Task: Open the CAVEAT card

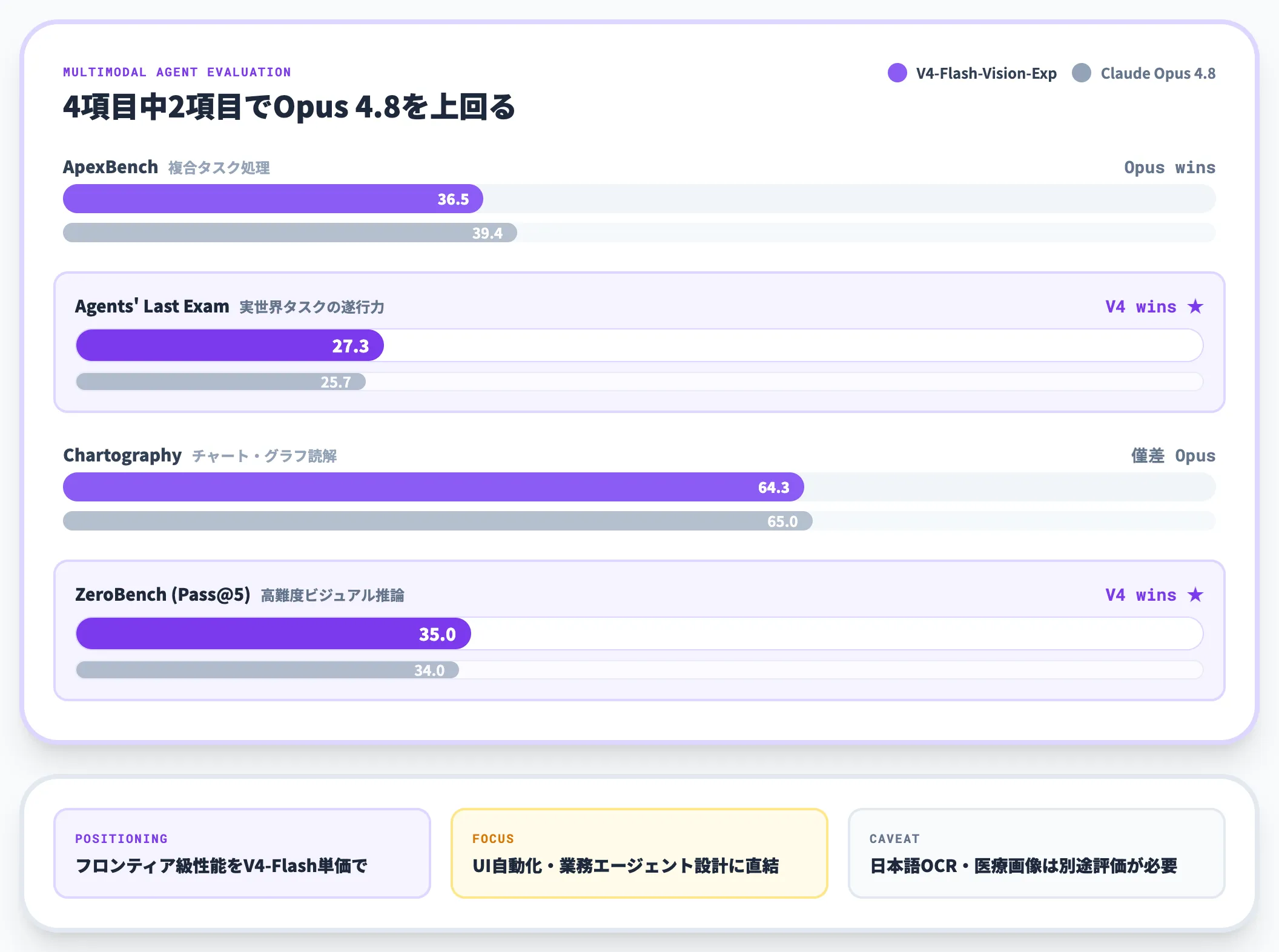Action: pos(1037,853)
